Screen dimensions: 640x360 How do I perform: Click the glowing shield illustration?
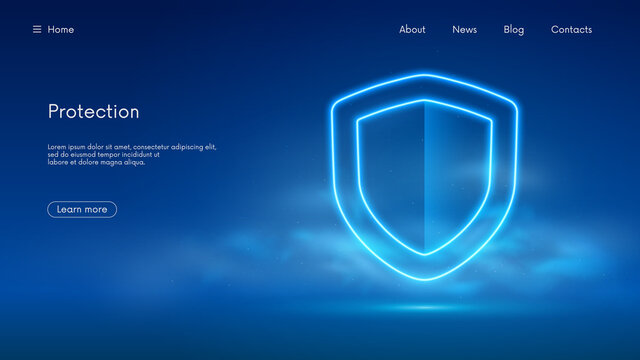pos(424,177)
